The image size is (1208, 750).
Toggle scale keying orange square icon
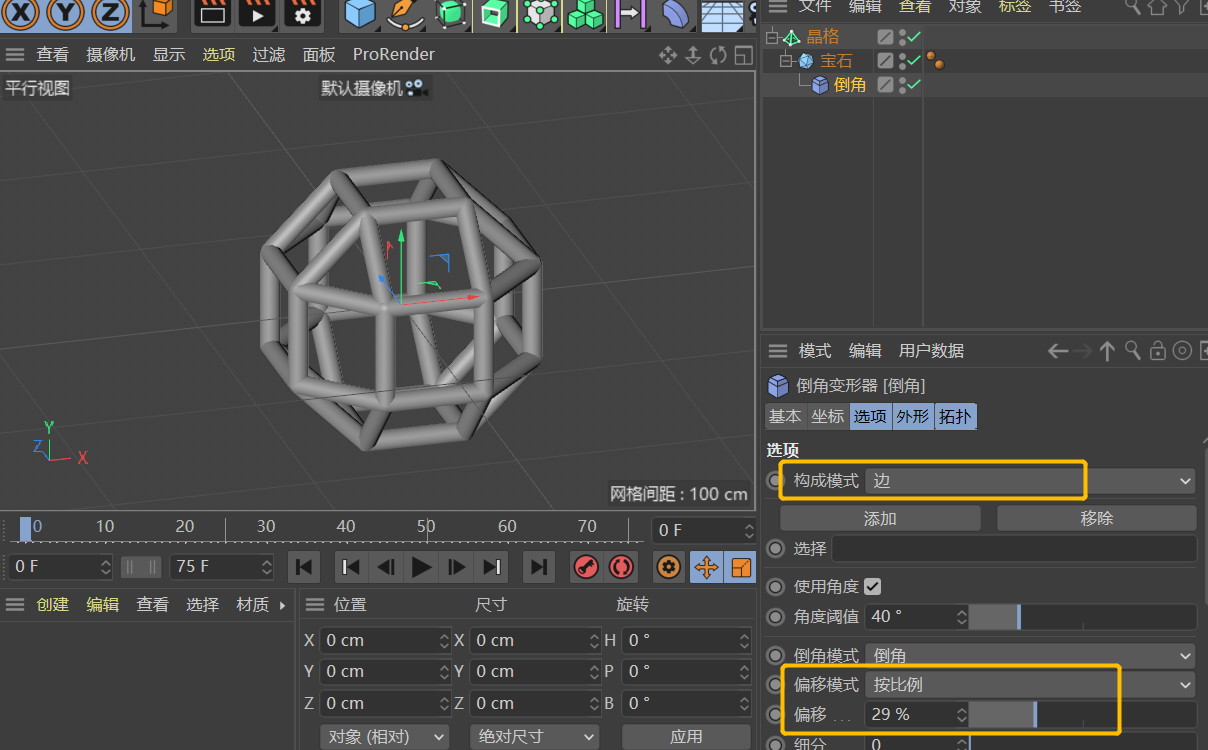coord(740,567)
